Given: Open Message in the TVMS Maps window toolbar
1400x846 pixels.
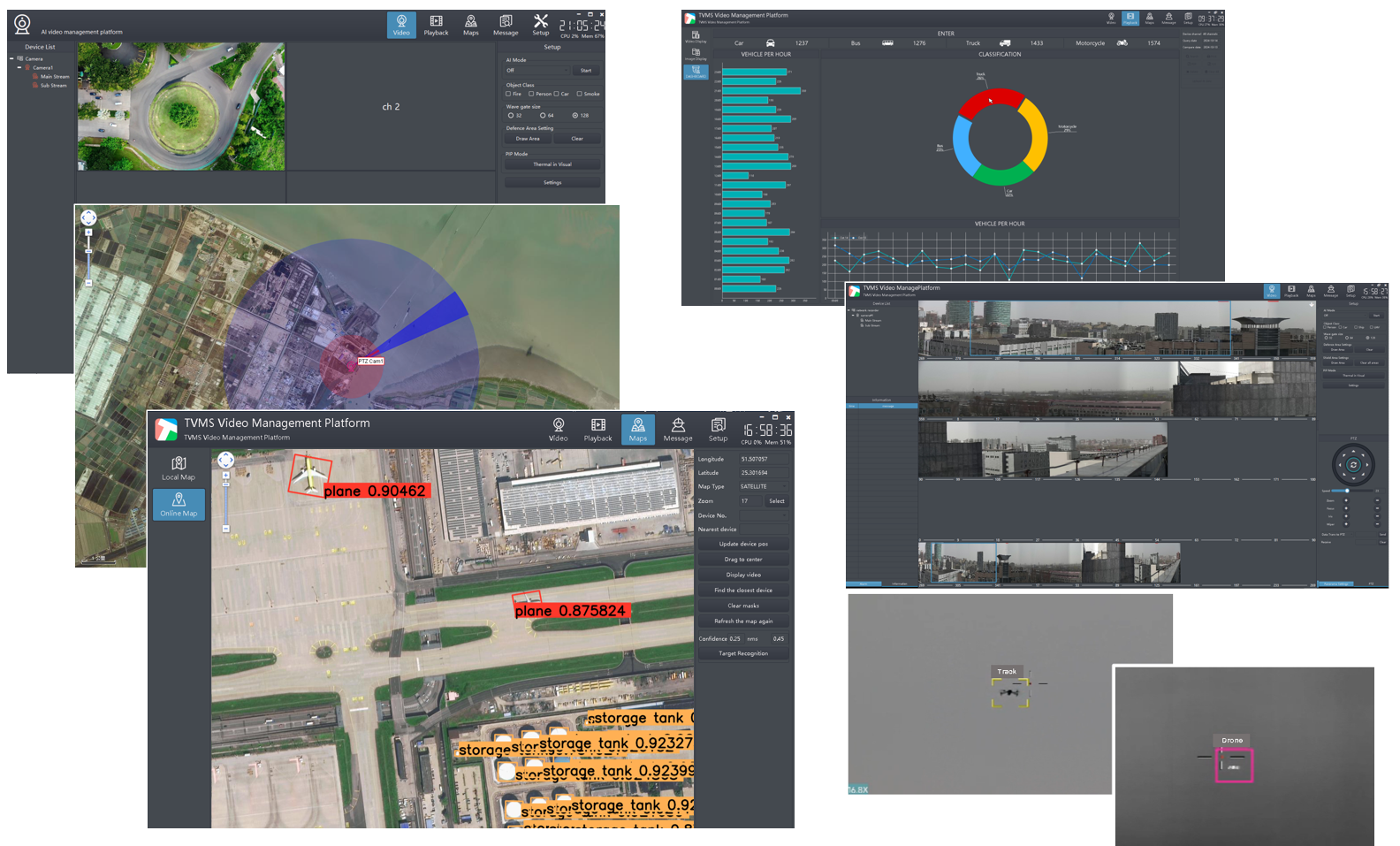Looking at the screenshot, I should 678,430.
